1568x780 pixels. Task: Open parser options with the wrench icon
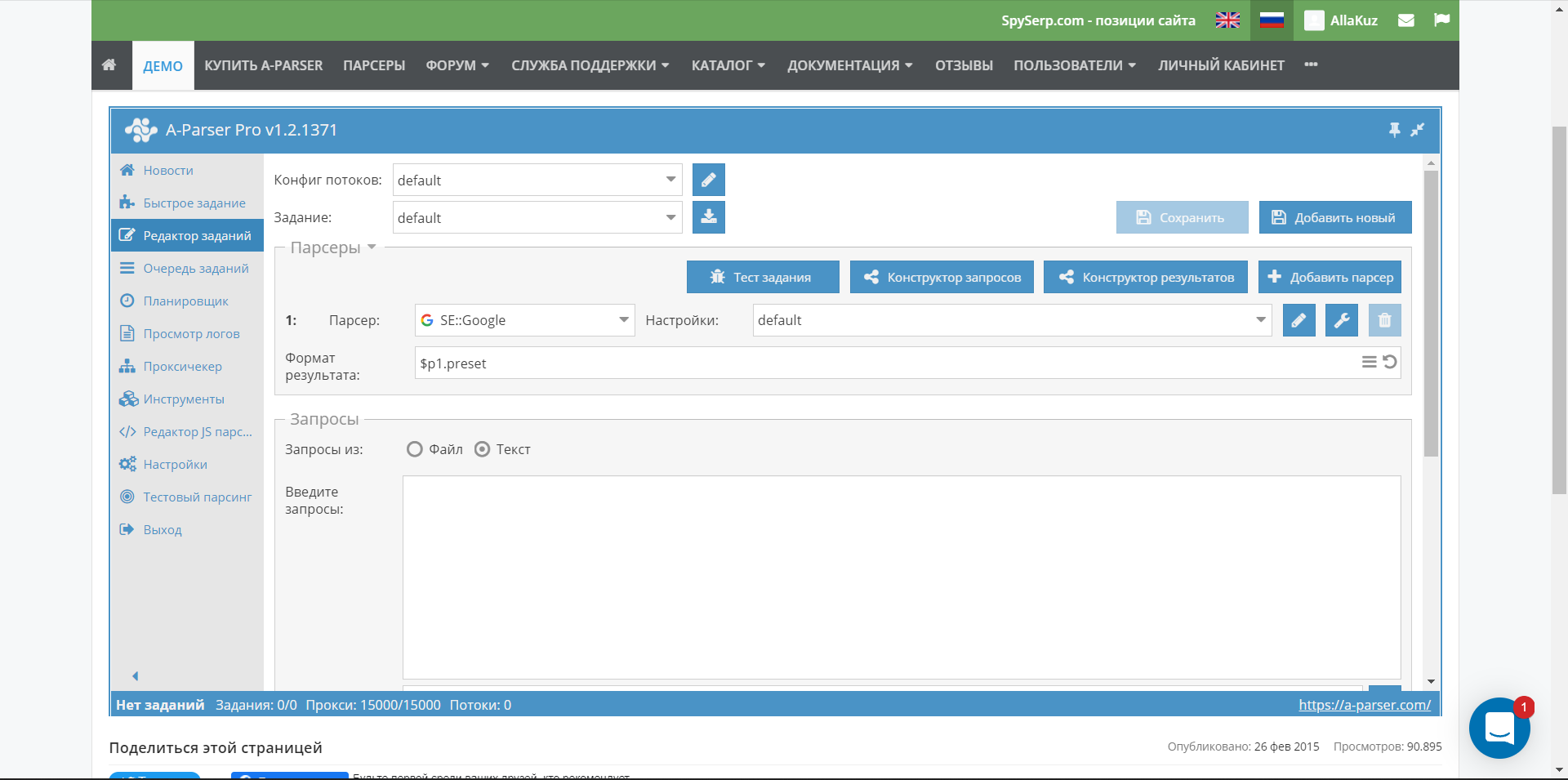(x=1342, y=320)
